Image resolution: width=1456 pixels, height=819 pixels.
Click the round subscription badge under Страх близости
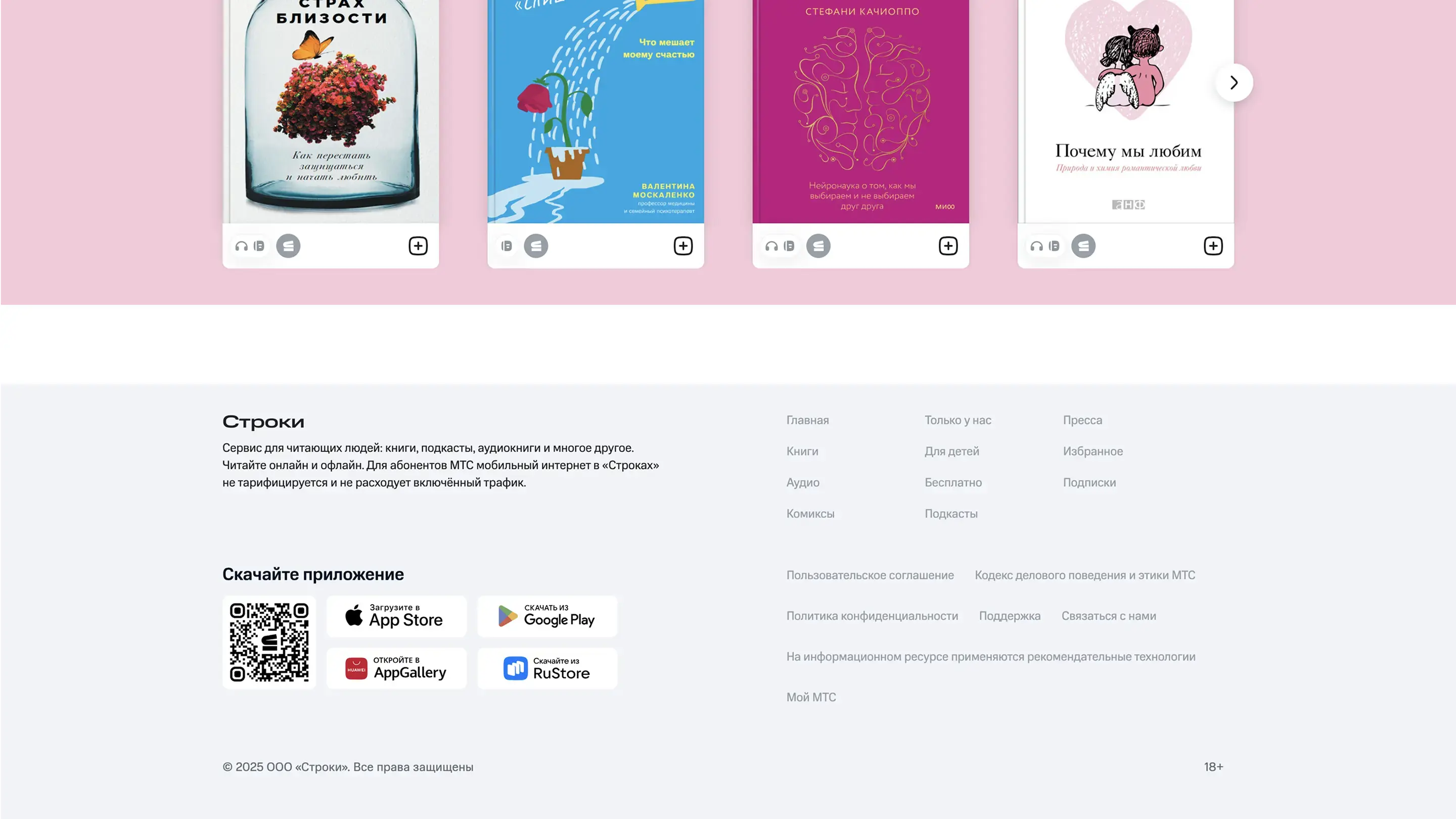288,246
